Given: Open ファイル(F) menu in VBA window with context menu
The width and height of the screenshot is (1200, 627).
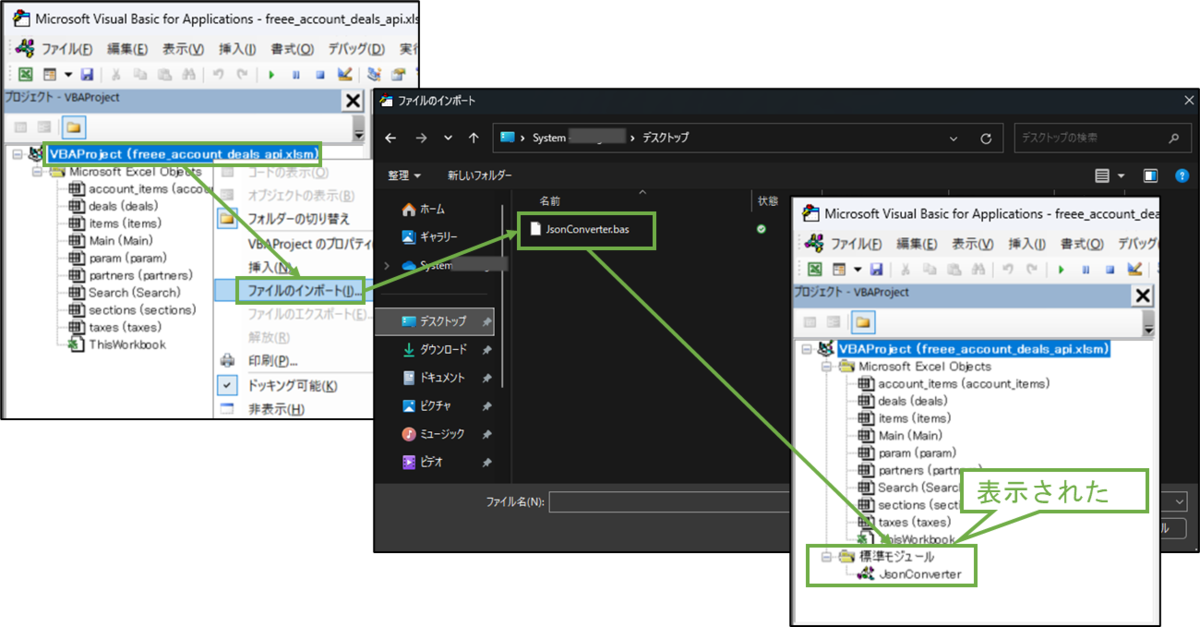Looking at the screenshot, I should [67, 49].
